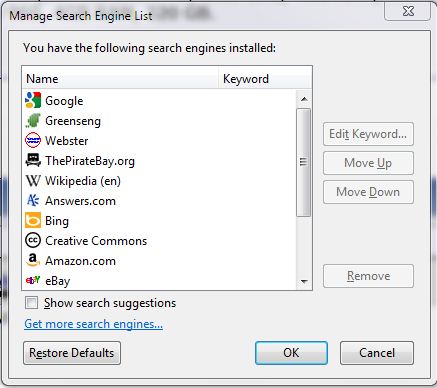
Task: Click the Remove button
Action: pos(368,276)
